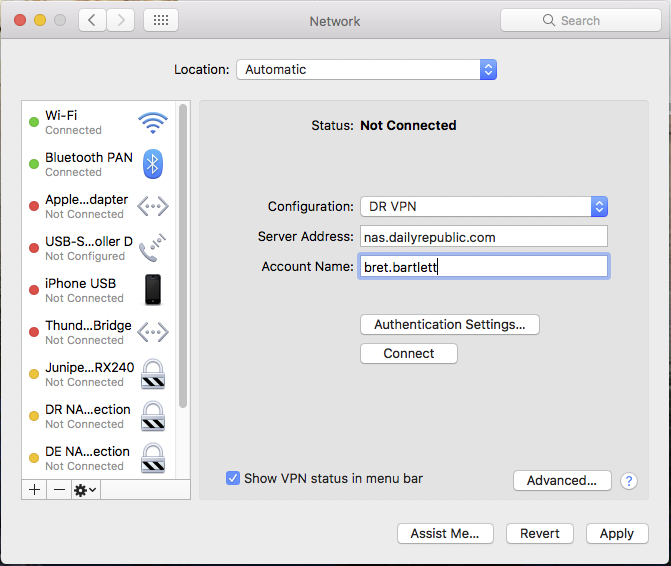
Task: Toggle Show VPN status in menu bar
Action: pos(233,479)
